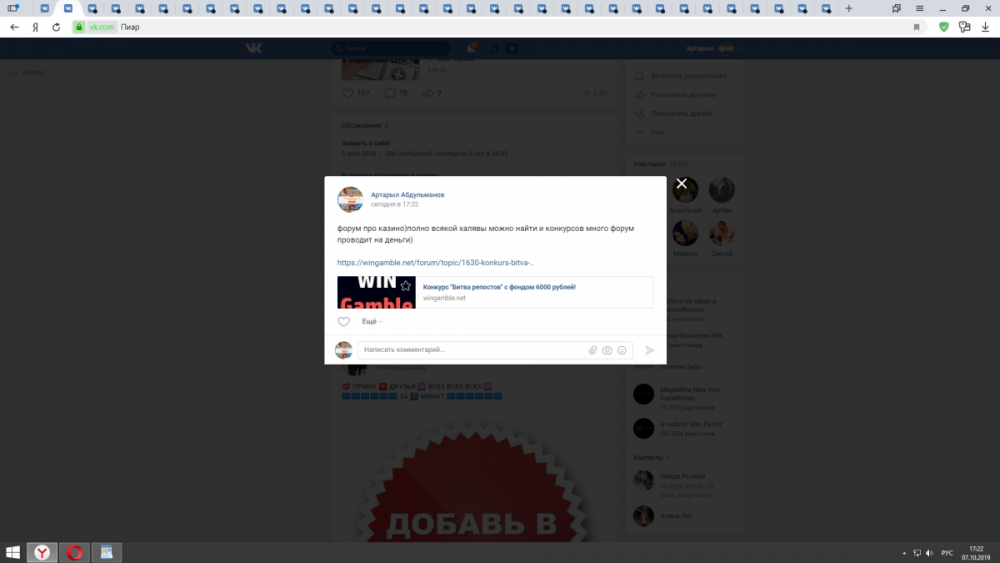Show hidden tray icons with the up arrow

(x=904, y=553)
